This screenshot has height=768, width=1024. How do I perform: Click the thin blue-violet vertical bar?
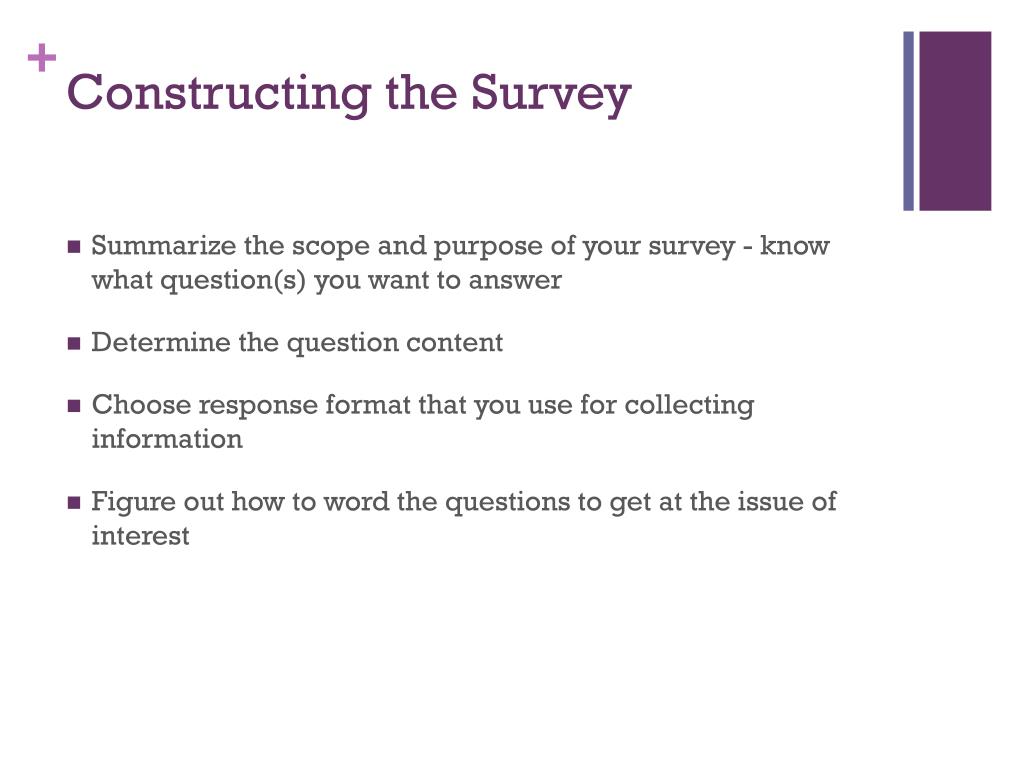pos(909,121)
